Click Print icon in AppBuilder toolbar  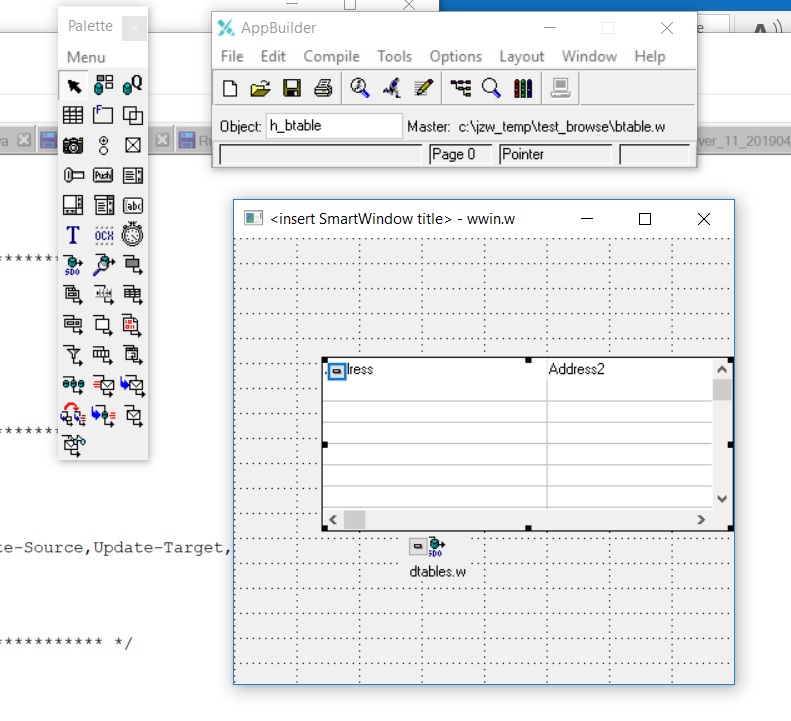(x=323, y=88)
